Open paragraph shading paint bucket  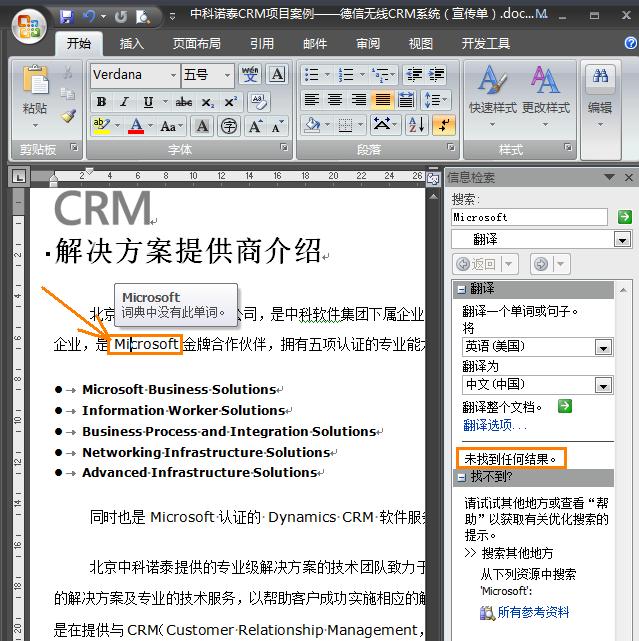312,125
